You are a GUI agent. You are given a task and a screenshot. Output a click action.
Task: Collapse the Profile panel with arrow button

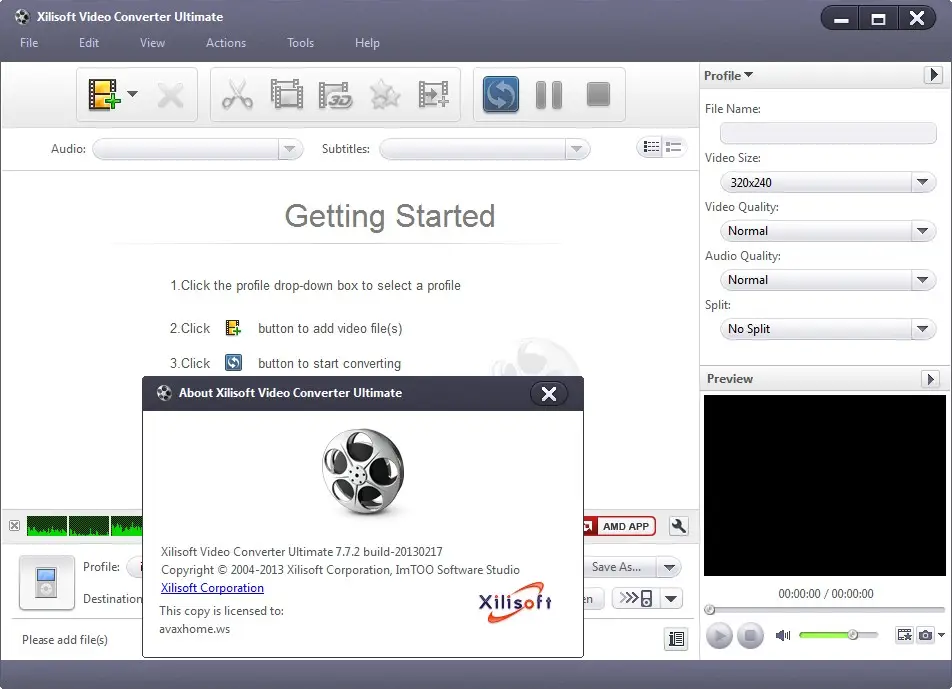(x=933, y=75)
